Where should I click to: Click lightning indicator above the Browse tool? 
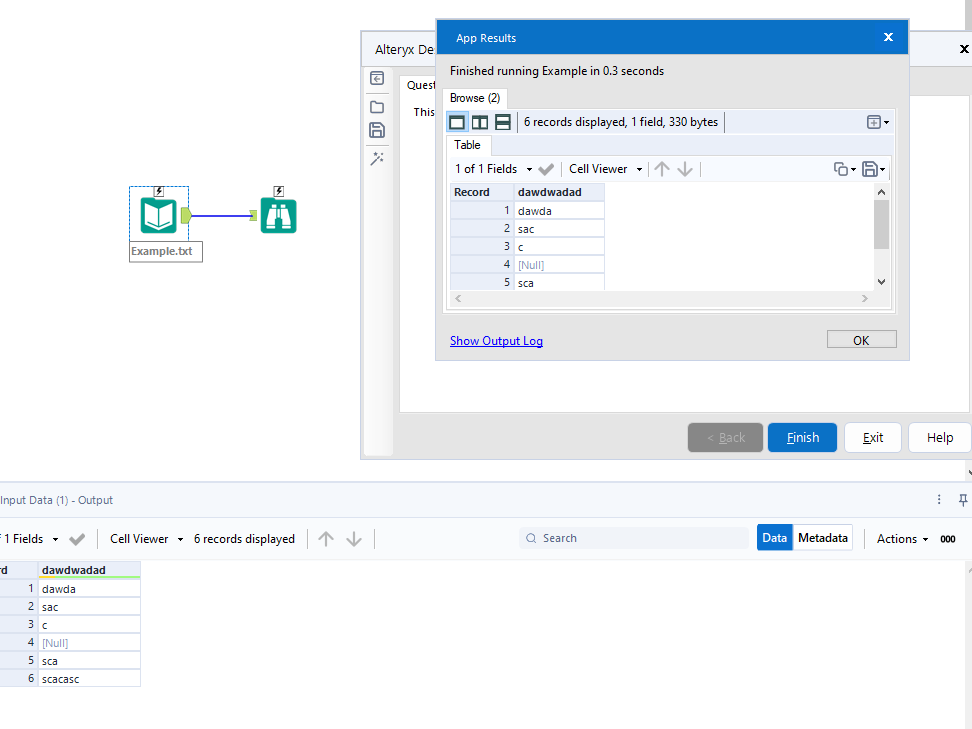pos(278,192)
